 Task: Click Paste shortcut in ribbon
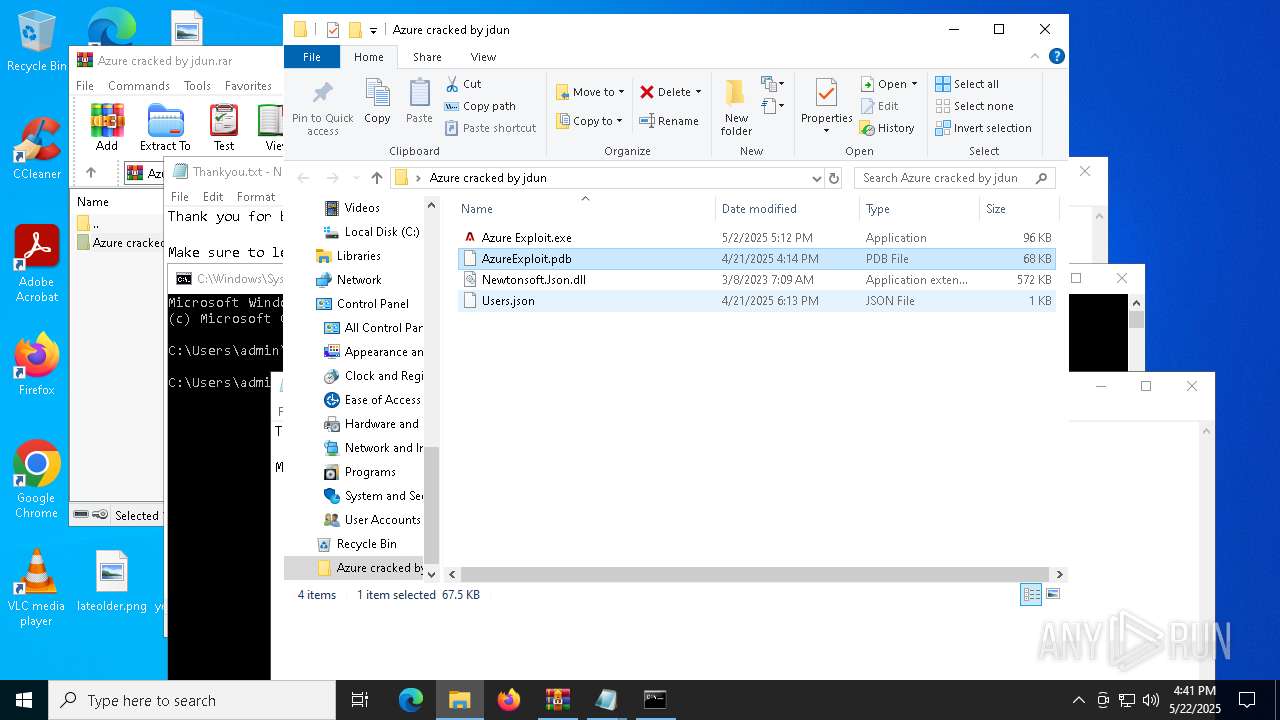pos(491,128)
